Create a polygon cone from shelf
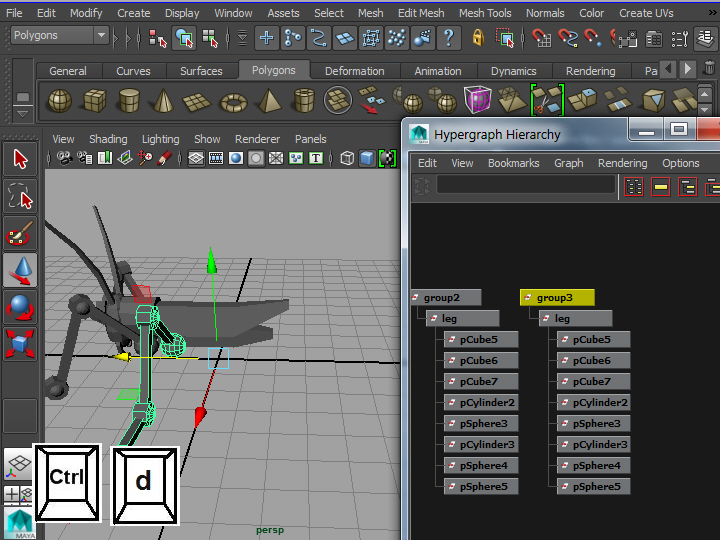Viewport: 720px width, 540px height. point(163,101)
